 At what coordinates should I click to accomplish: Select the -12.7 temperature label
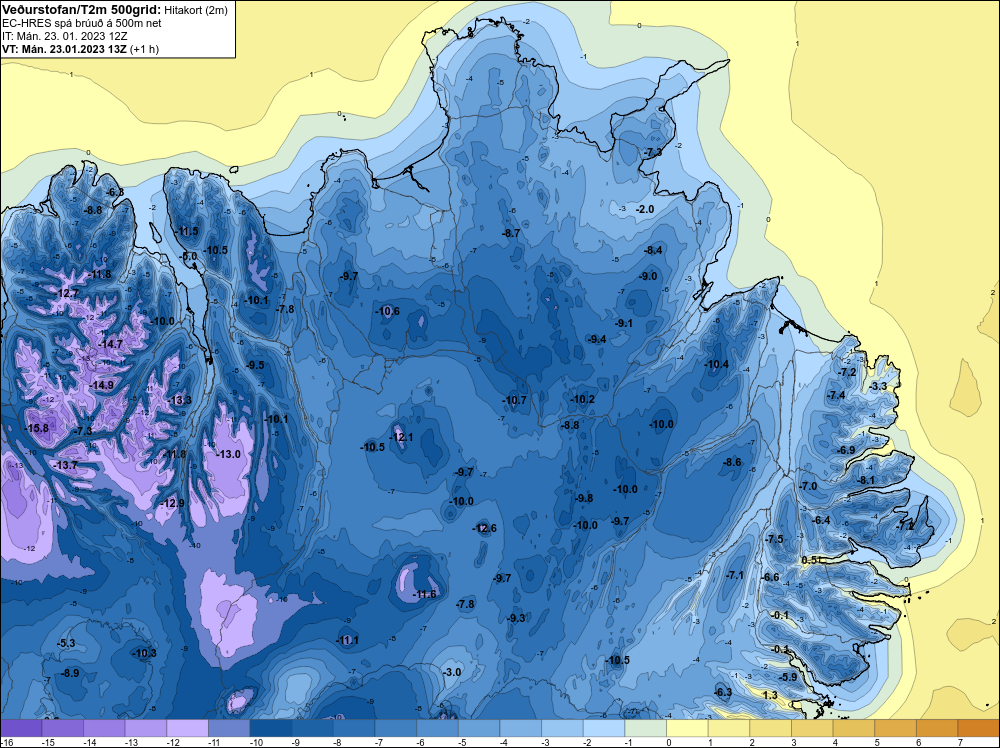tap(68, 293)
